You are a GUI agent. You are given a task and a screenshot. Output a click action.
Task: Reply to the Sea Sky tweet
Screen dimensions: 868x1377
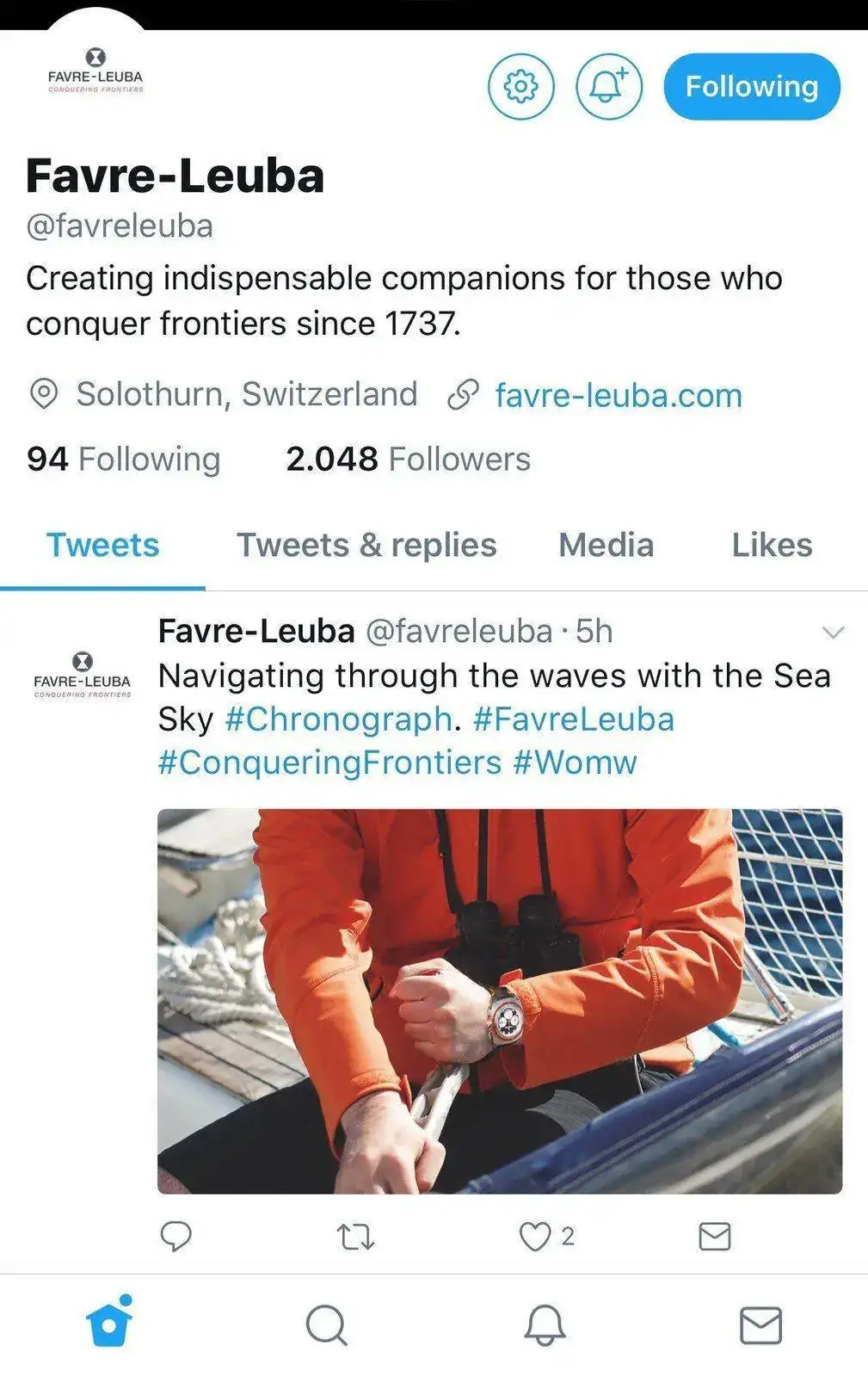click(176, 1236)
